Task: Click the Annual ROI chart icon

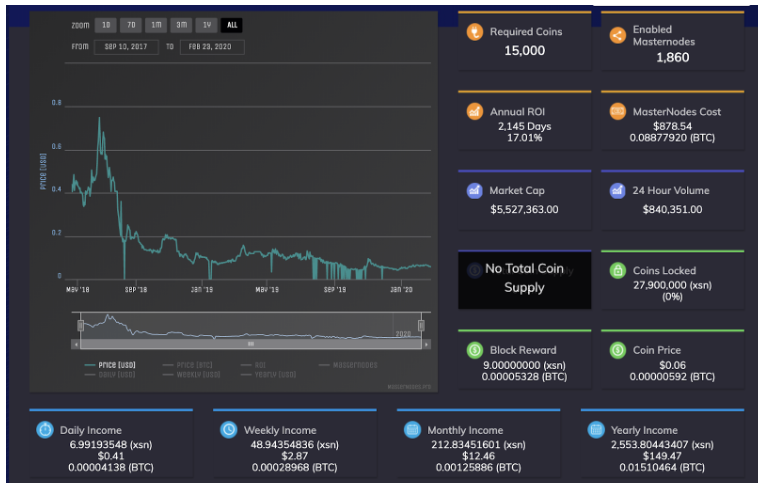Action: pos(474,111)
